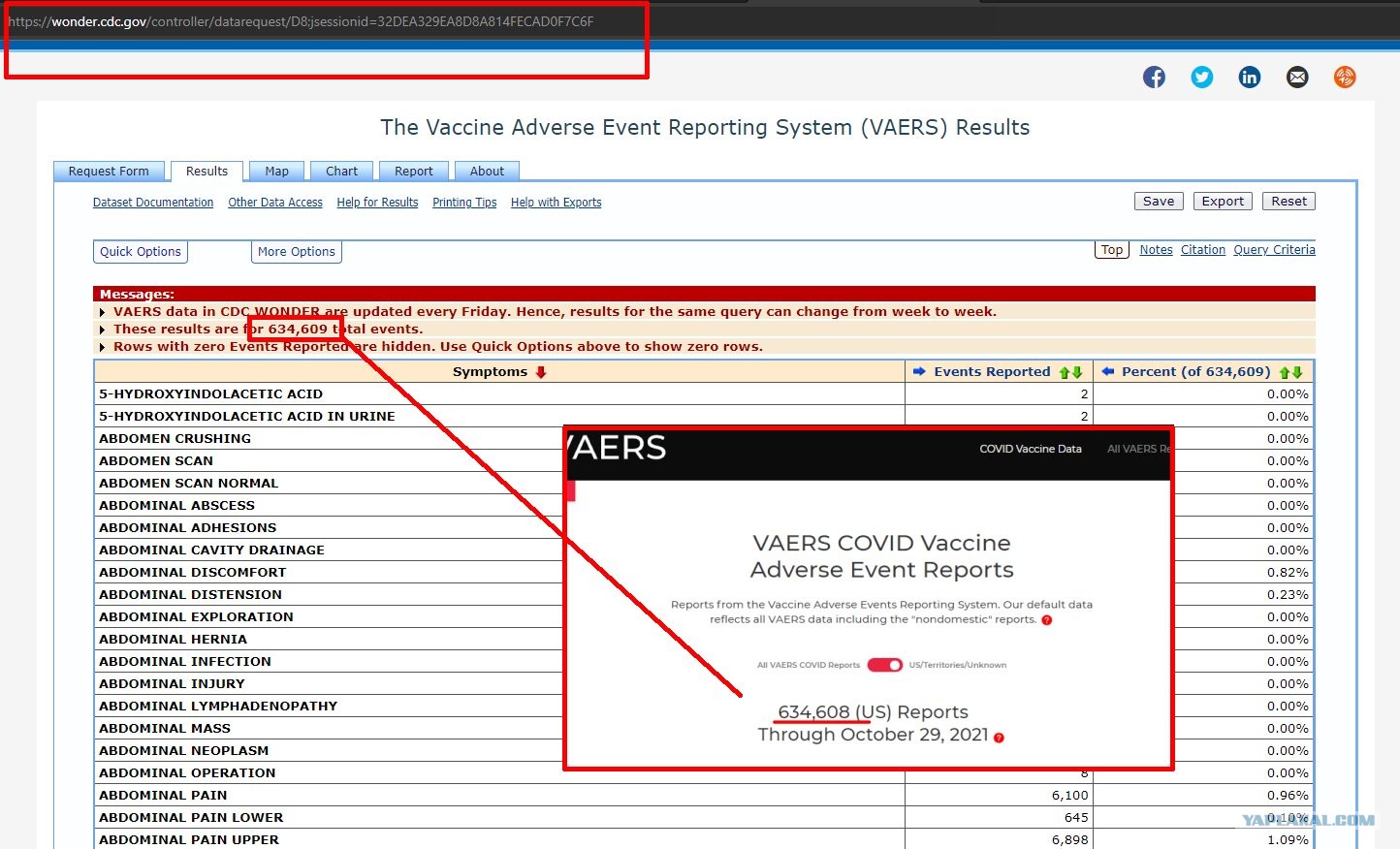
Task: Select the "ABDOMEN SCAN NORMAL" row label
Action: coord(188,484)
